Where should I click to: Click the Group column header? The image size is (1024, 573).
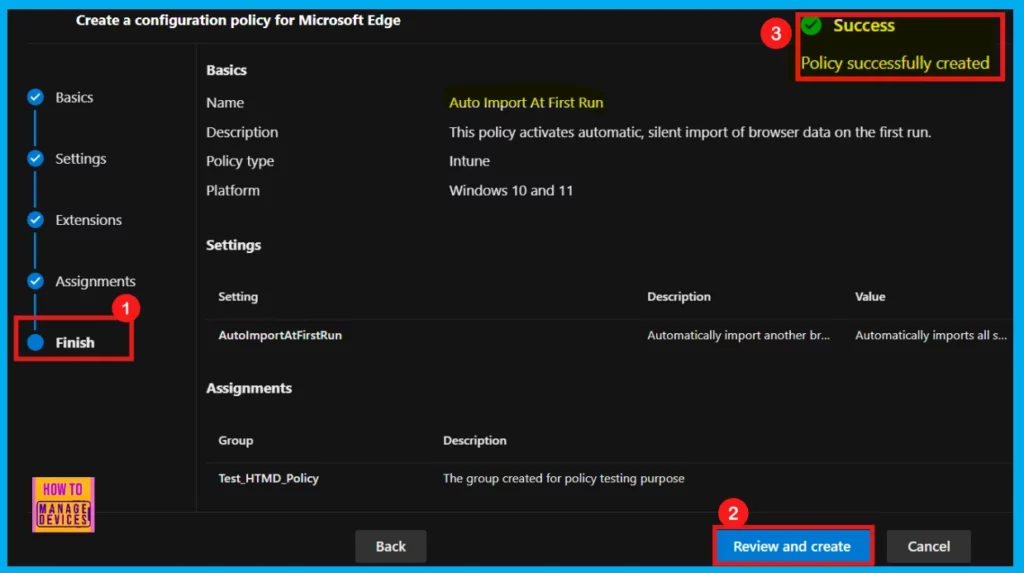[x=235, y=440]
